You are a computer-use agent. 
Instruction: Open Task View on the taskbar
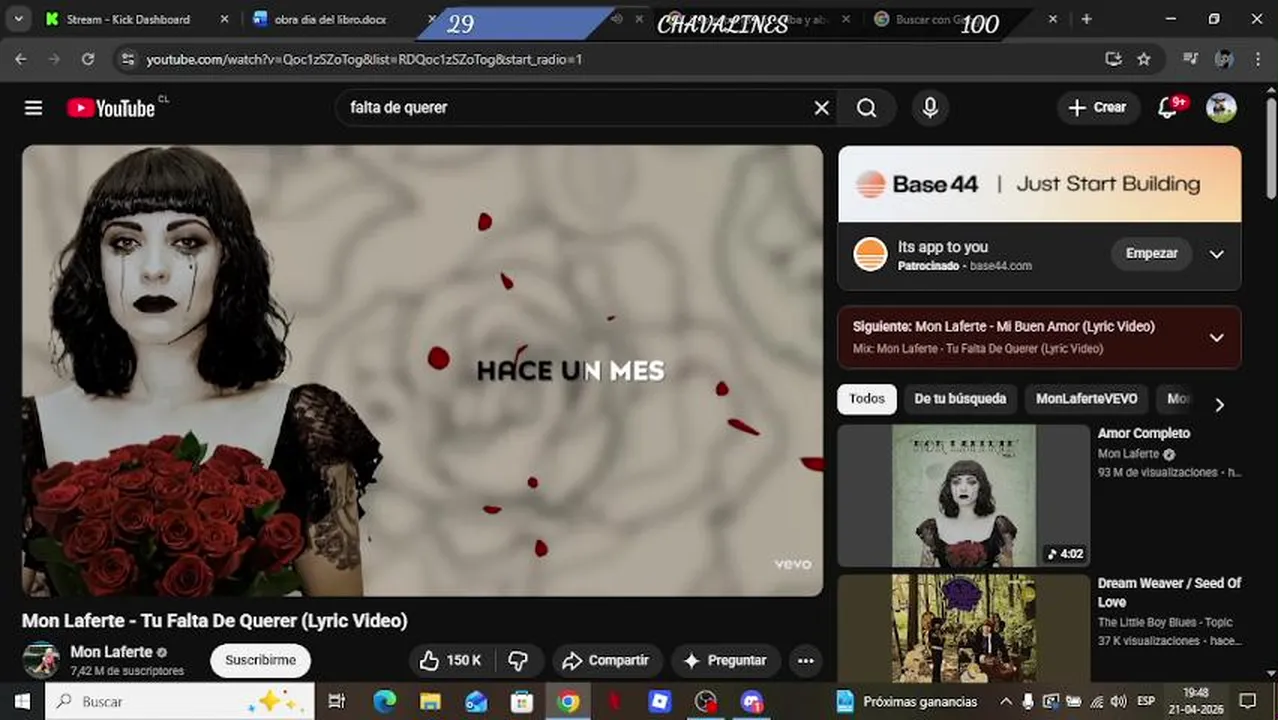click(337, 702)
